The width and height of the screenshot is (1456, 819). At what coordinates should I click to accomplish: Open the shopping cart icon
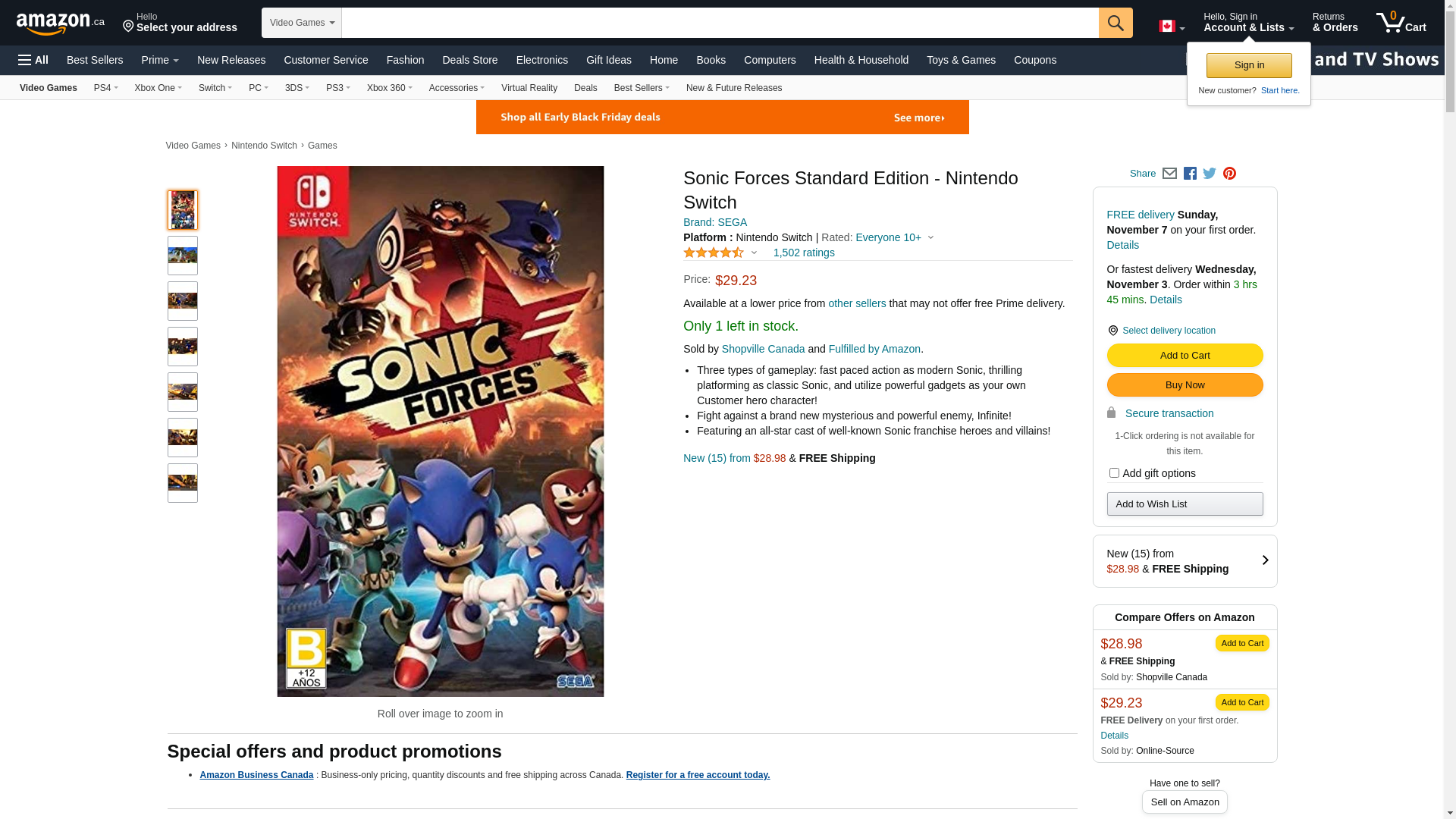[x=1400, y=23]
